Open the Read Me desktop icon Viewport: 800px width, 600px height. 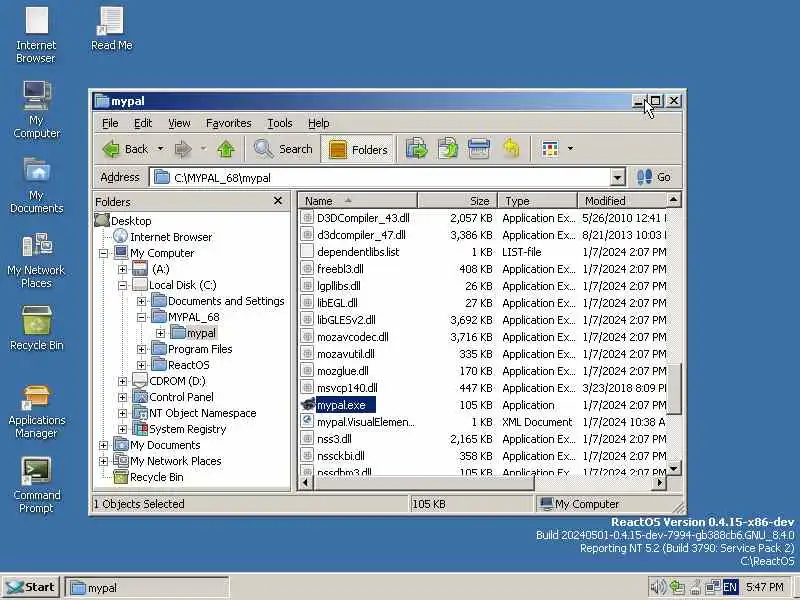click(111, 29)
